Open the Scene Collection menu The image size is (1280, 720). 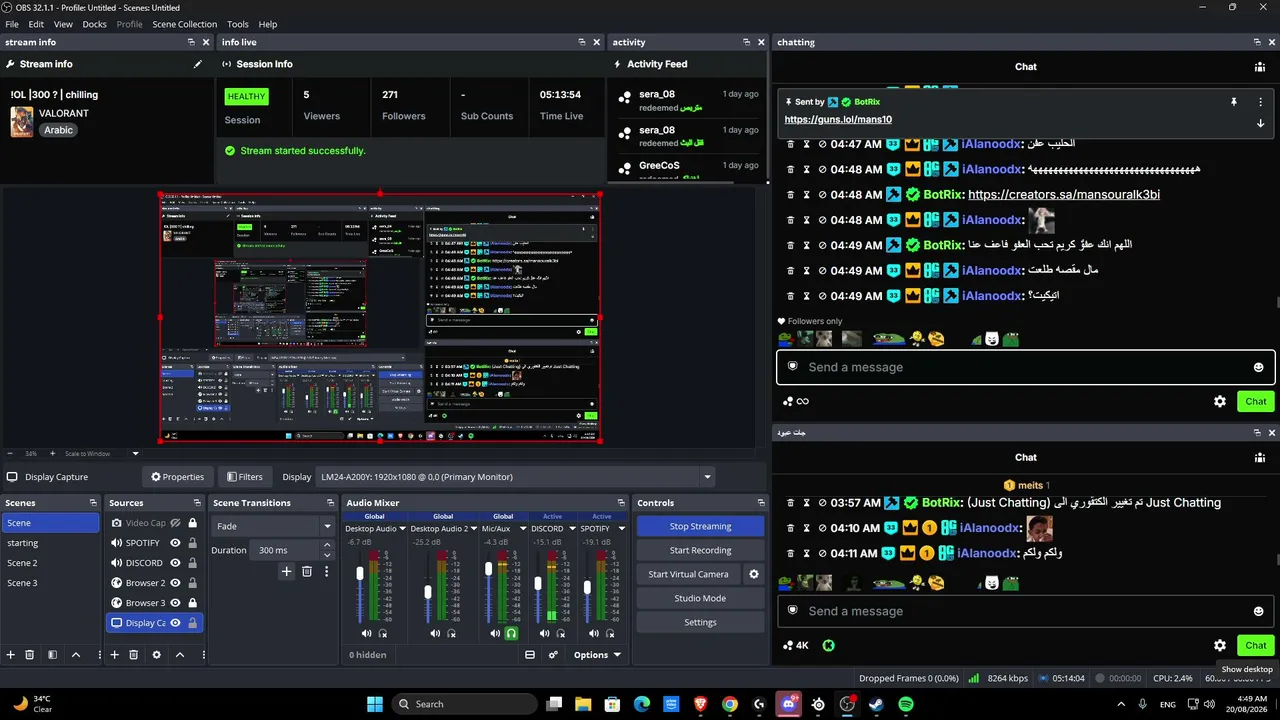tap(185, 24)
